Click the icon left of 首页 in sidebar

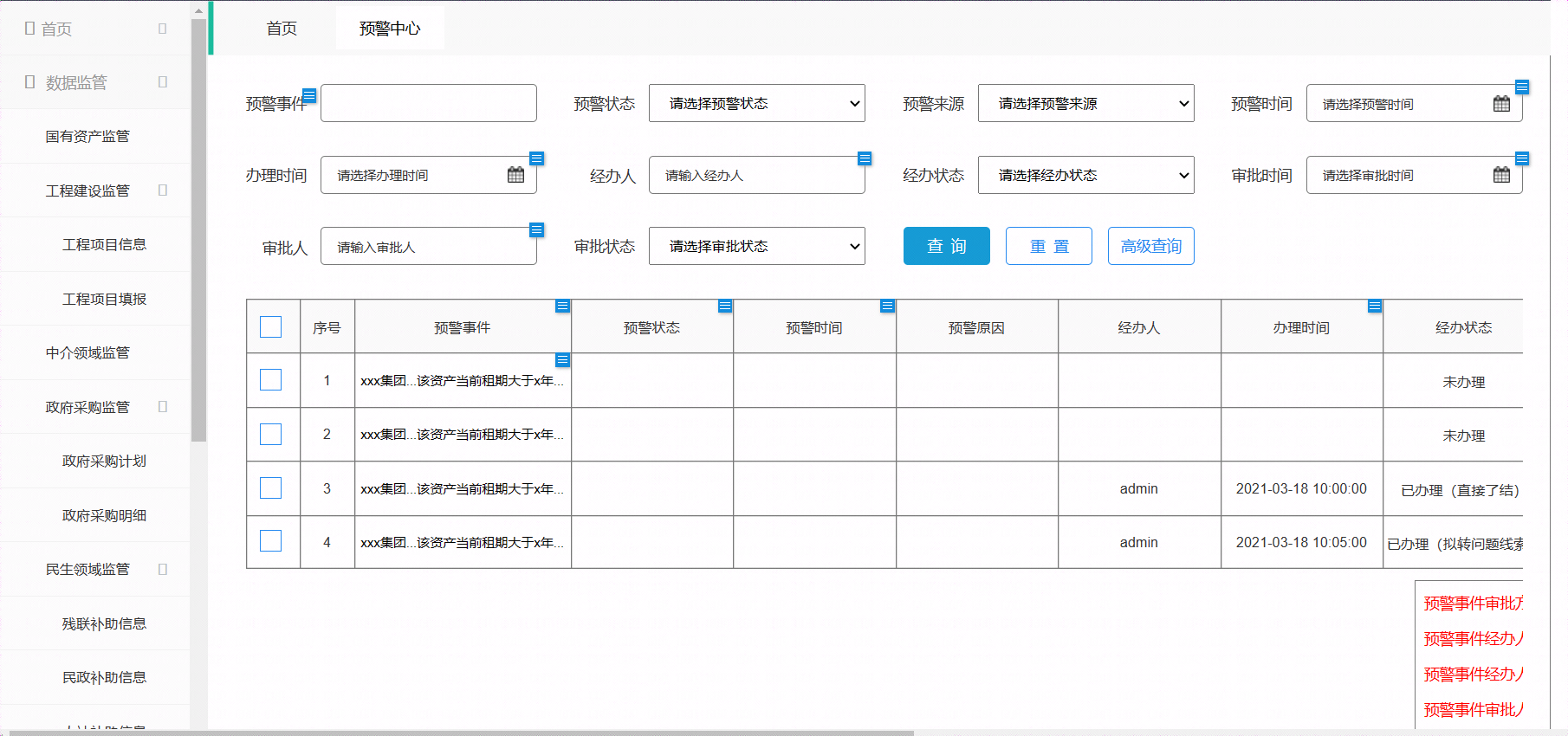[29, 29]
